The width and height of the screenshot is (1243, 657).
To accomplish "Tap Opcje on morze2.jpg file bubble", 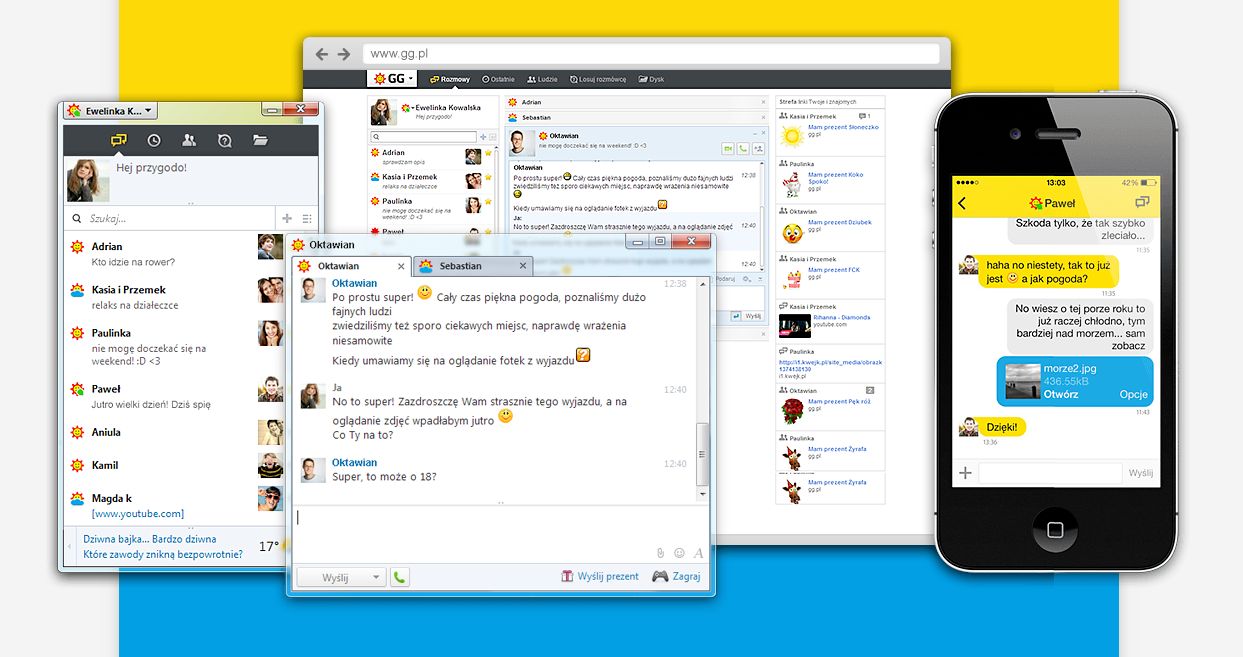I will [1133, 394].
